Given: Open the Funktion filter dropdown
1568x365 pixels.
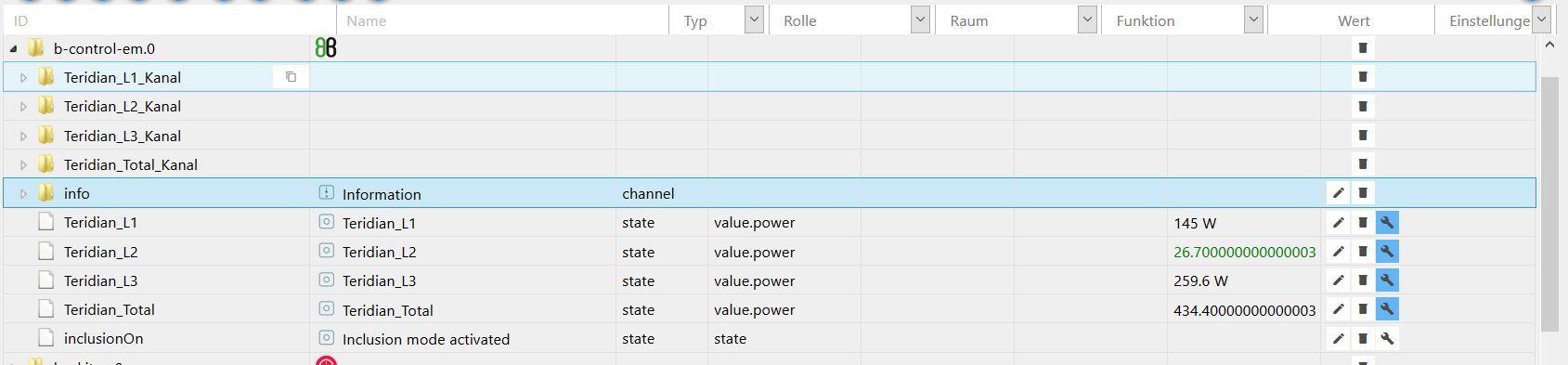Looking at the screenshot, I should [1253, 20].
